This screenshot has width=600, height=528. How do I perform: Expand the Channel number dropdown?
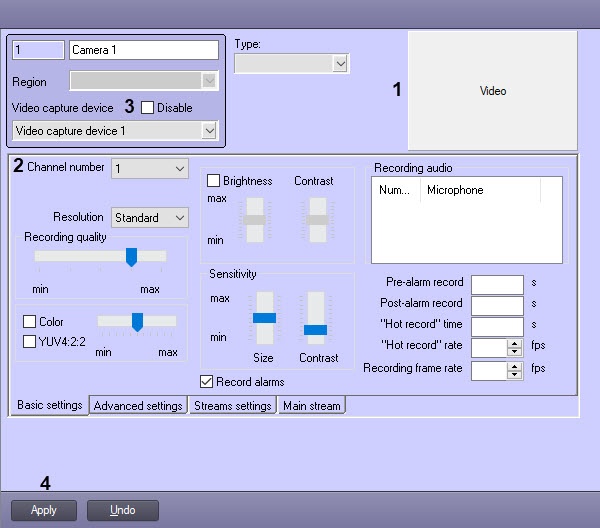point(179,169)
